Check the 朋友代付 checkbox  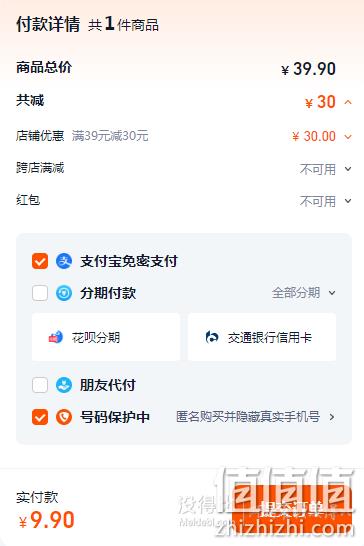point(40,385)
